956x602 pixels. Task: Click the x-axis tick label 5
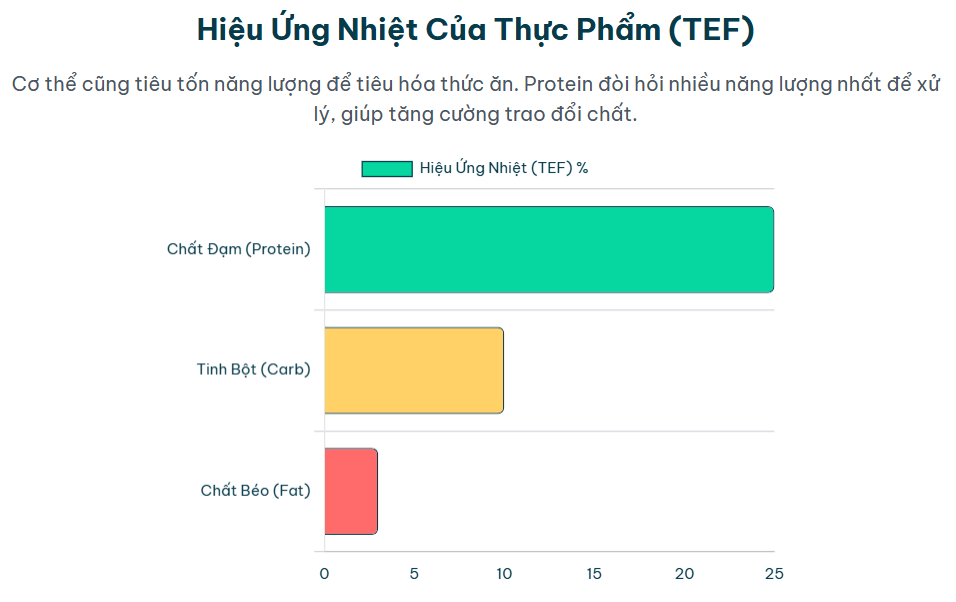(414, 574)
